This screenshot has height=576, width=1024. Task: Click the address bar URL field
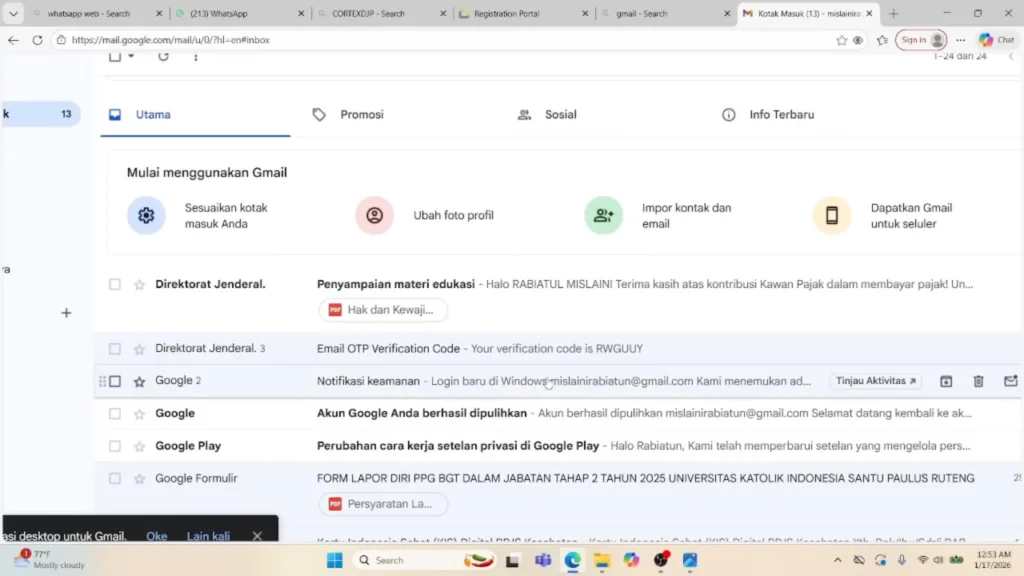444,40
